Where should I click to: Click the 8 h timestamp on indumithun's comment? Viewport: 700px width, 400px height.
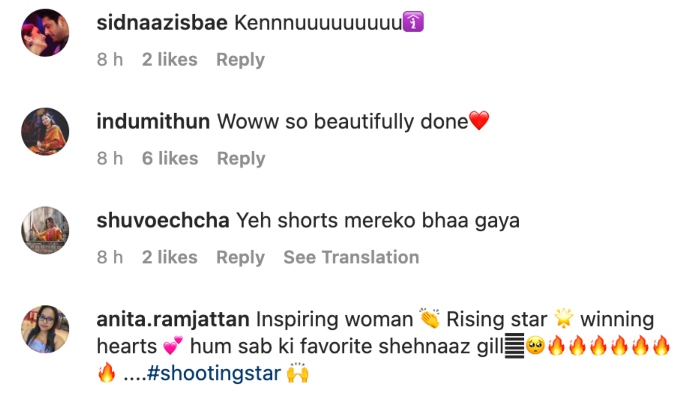point(109,159)
